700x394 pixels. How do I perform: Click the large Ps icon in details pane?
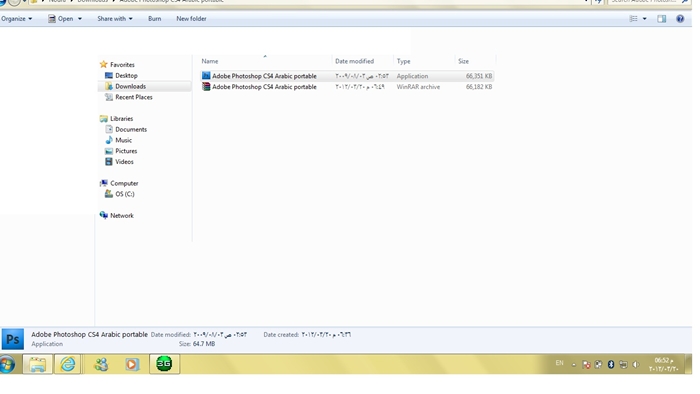[13, 340]
